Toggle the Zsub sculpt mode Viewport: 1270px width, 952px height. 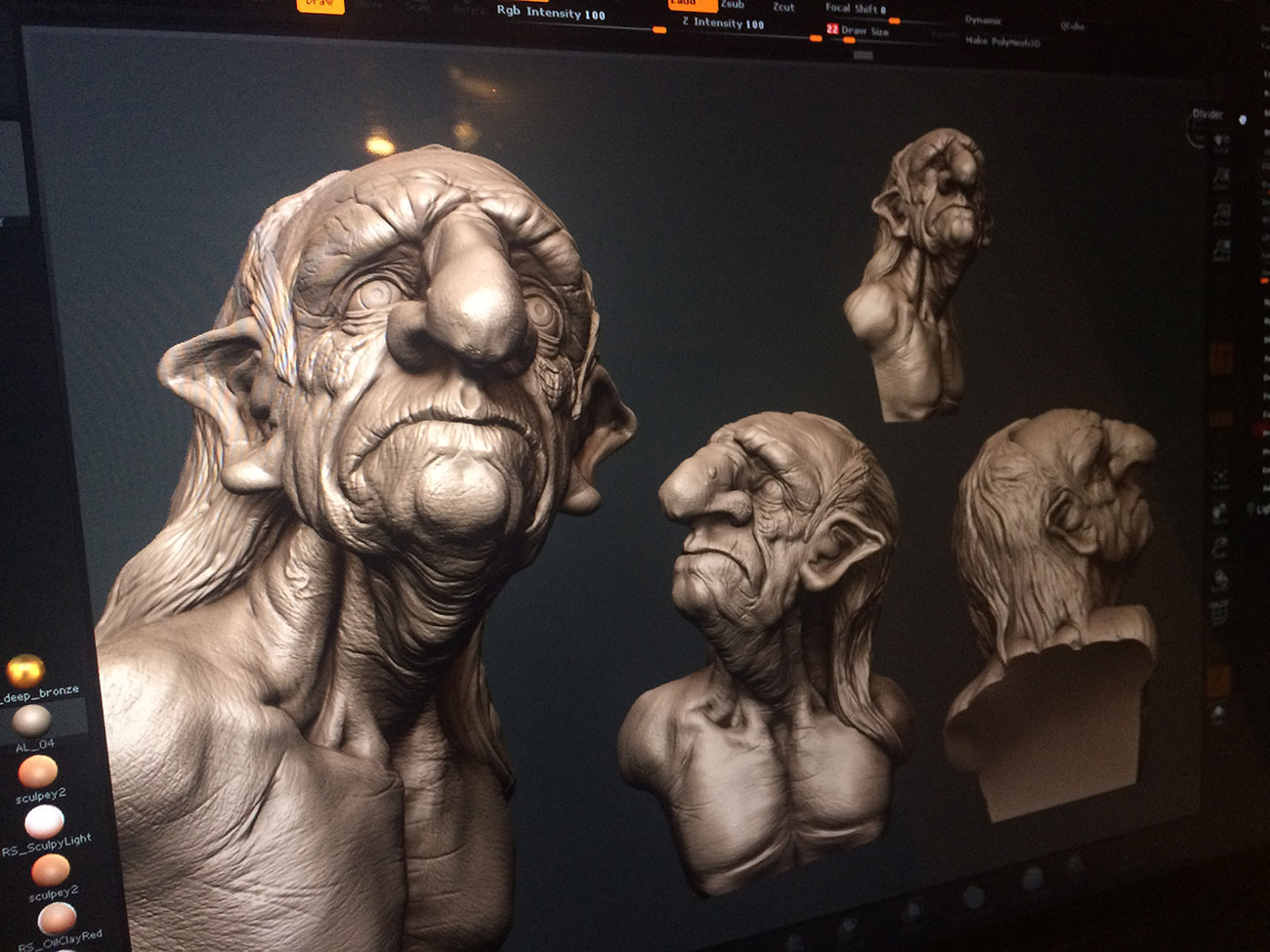733,5
